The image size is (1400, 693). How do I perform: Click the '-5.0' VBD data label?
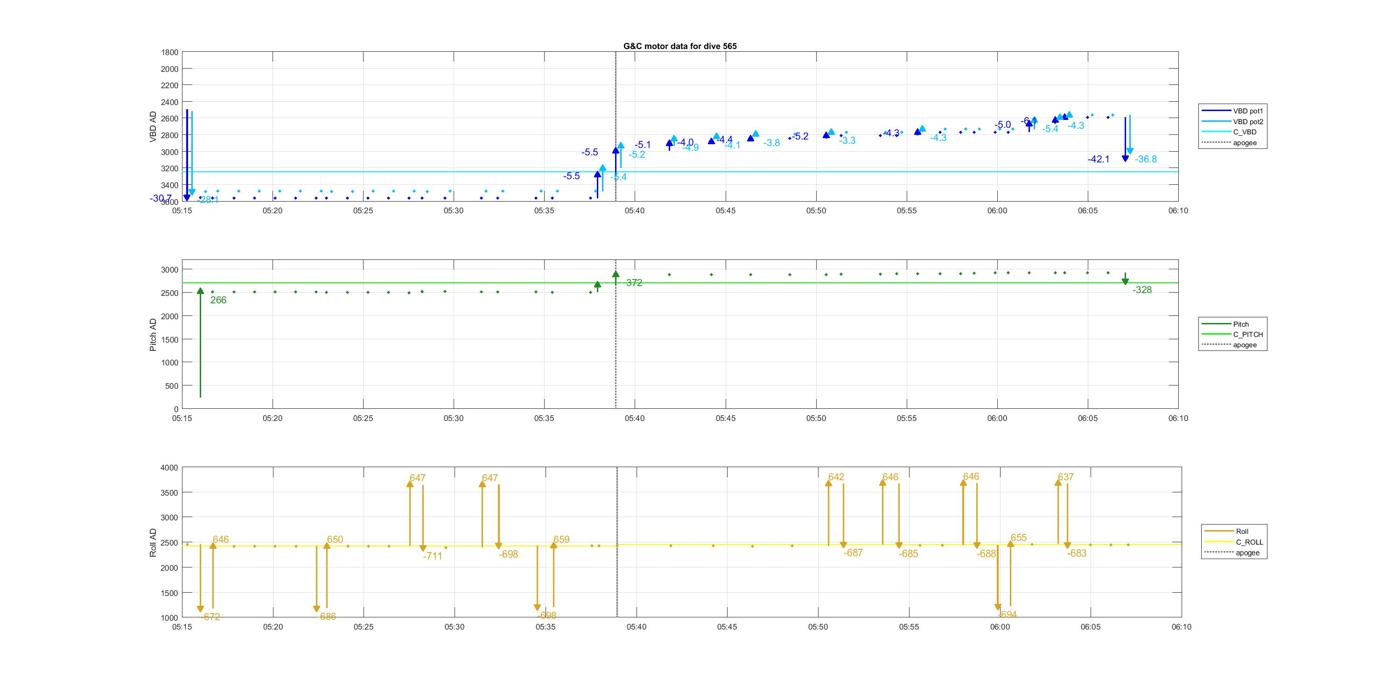pos(1002,125)
